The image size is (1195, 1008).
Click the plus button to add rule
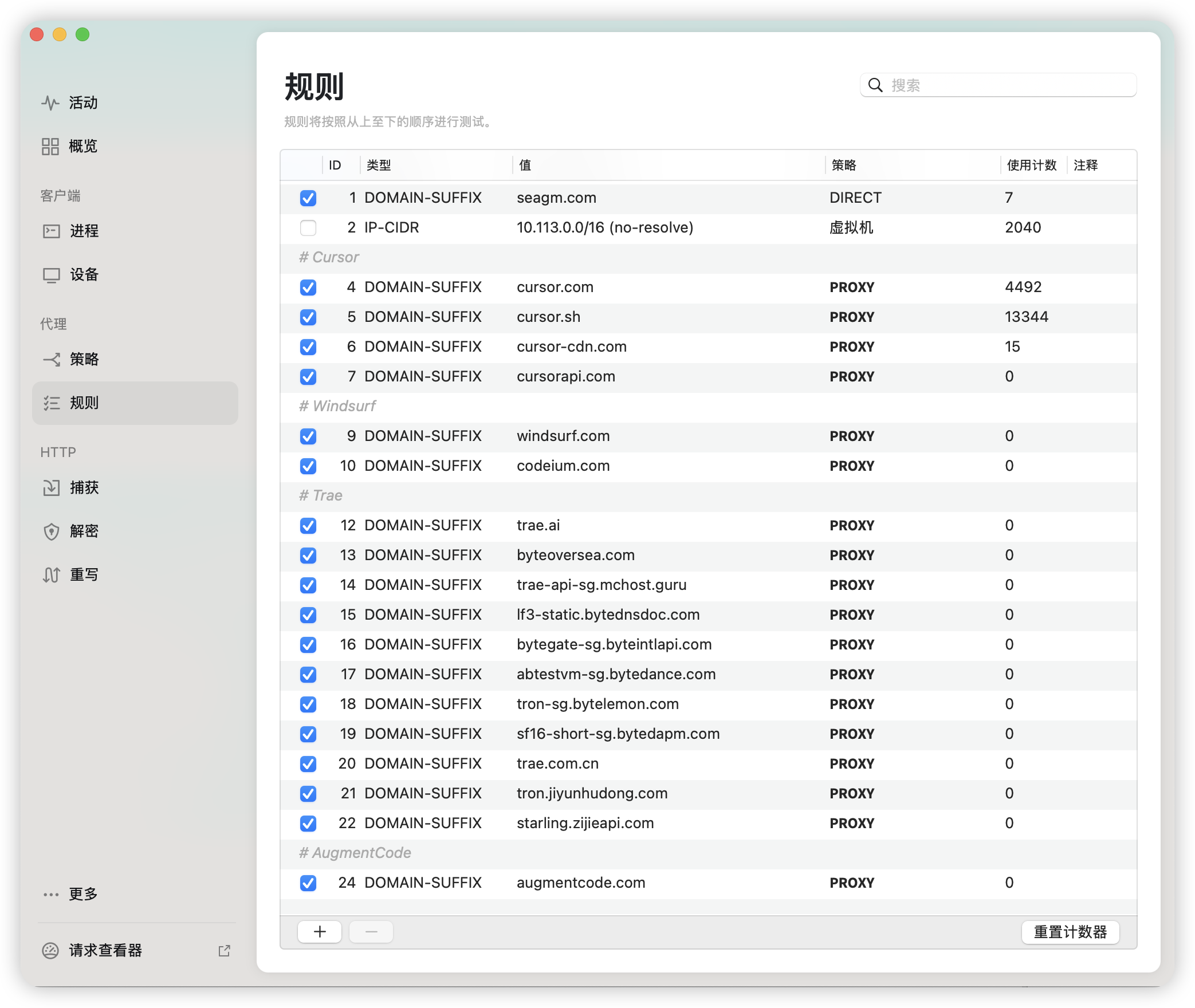coord(320,932)
